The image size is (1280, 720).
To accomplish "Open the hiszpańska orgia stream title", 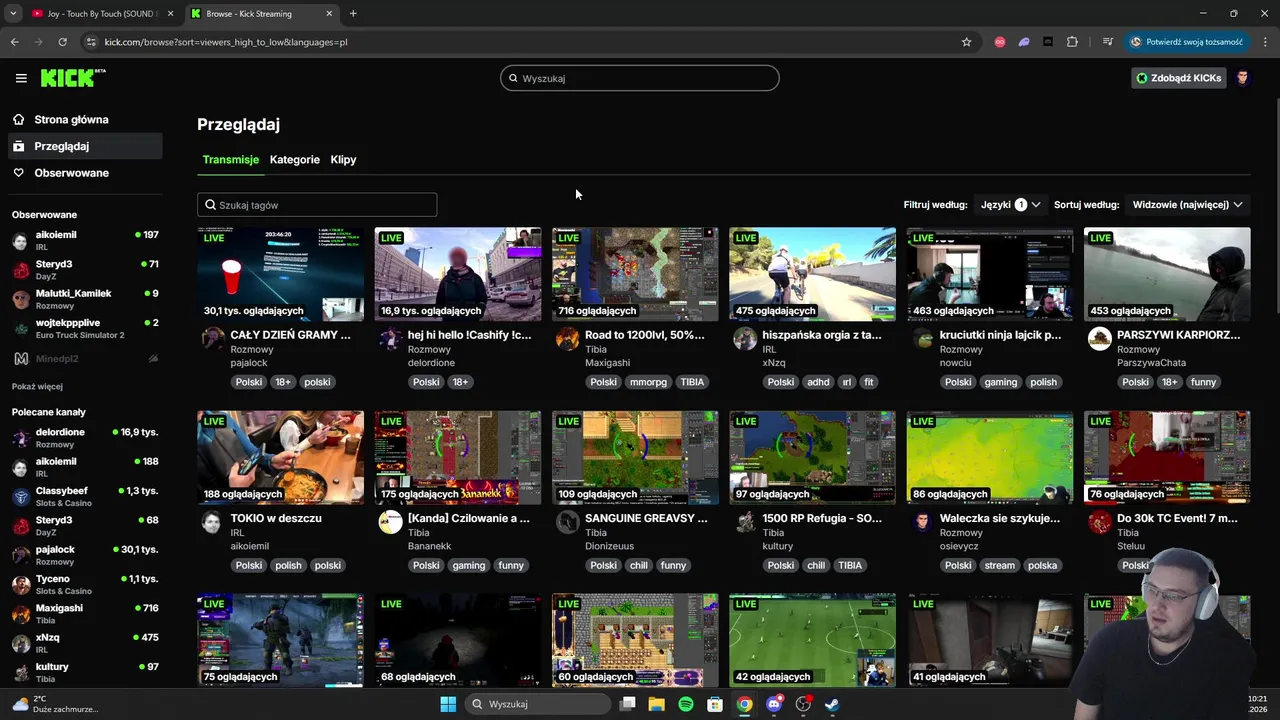I will [x=822, y=335].
